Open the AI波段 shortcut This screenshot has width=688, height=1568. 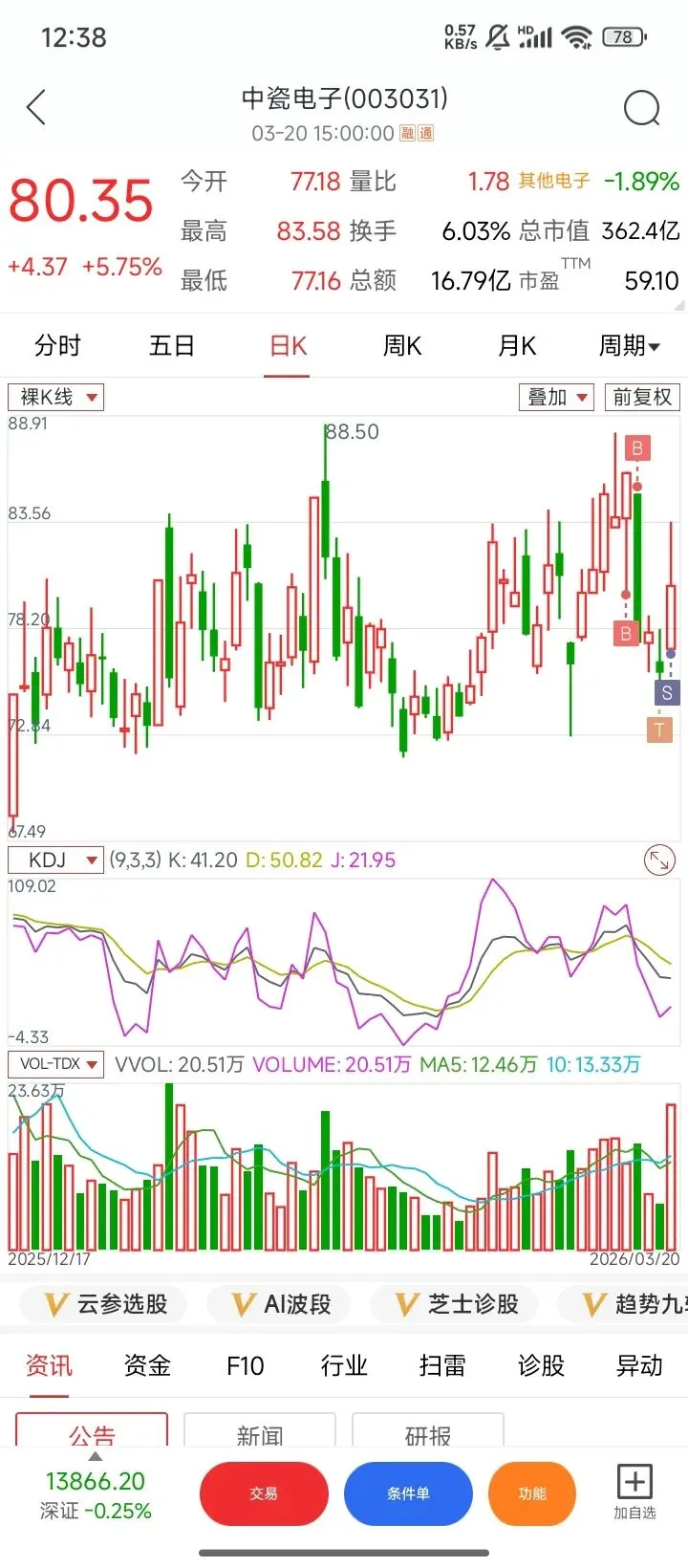[x=277, y=1304]
